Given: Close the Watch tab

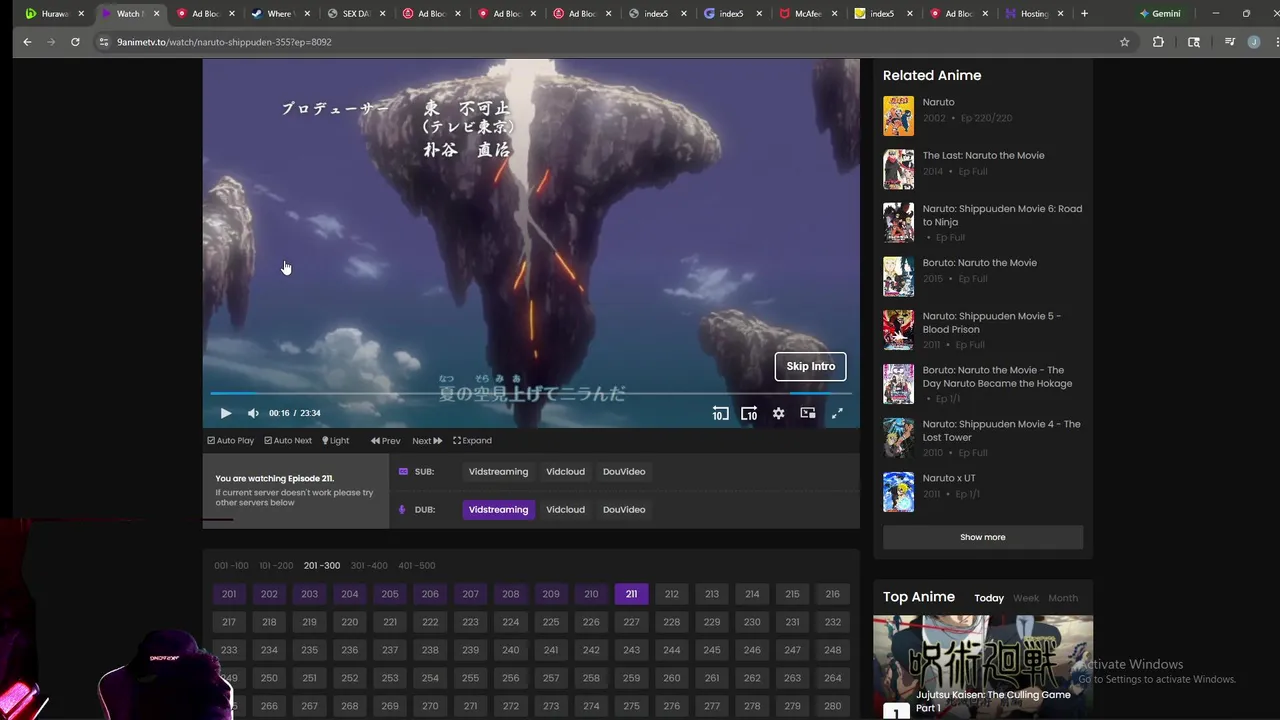Looking at the screenshot, I should tap(157, 14).
